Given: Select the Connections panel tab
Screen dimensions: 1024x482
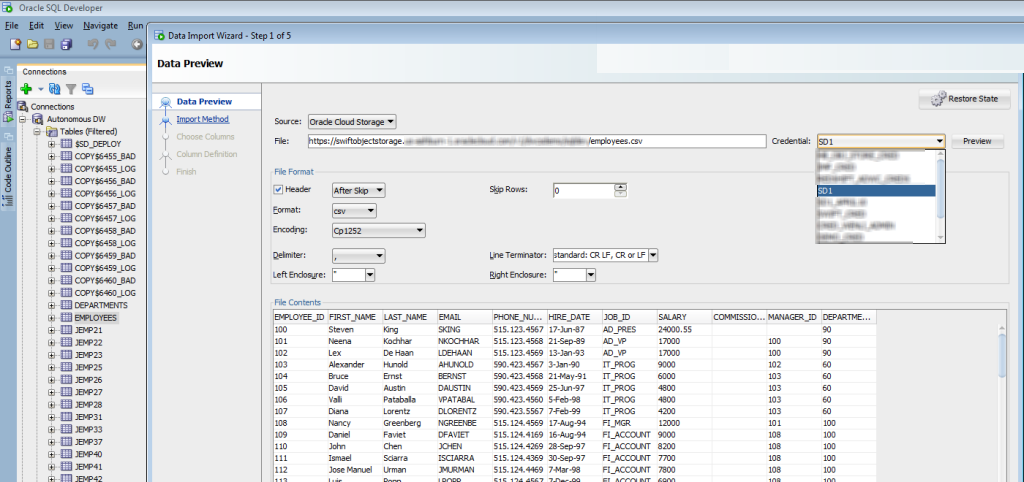Looking at the screenshot, I should [44, 72].
